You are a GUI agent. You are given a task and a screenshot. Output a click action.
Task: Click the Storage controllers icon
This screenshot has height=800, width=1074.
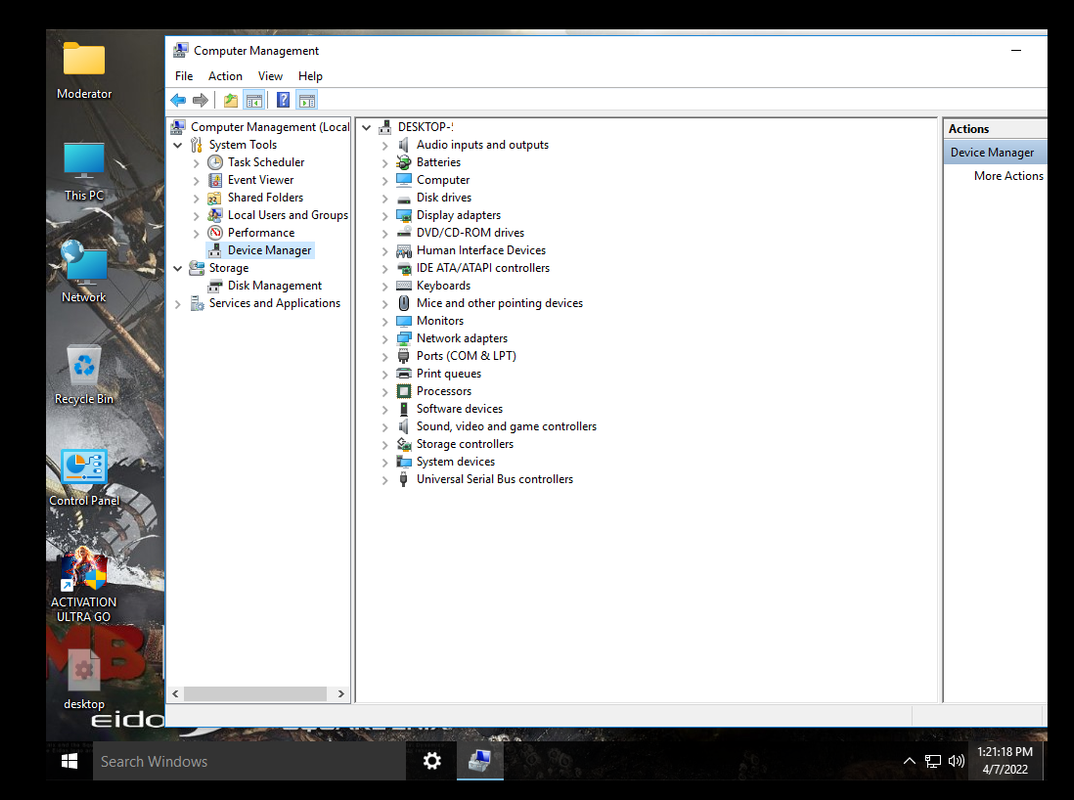coord(404,444)
